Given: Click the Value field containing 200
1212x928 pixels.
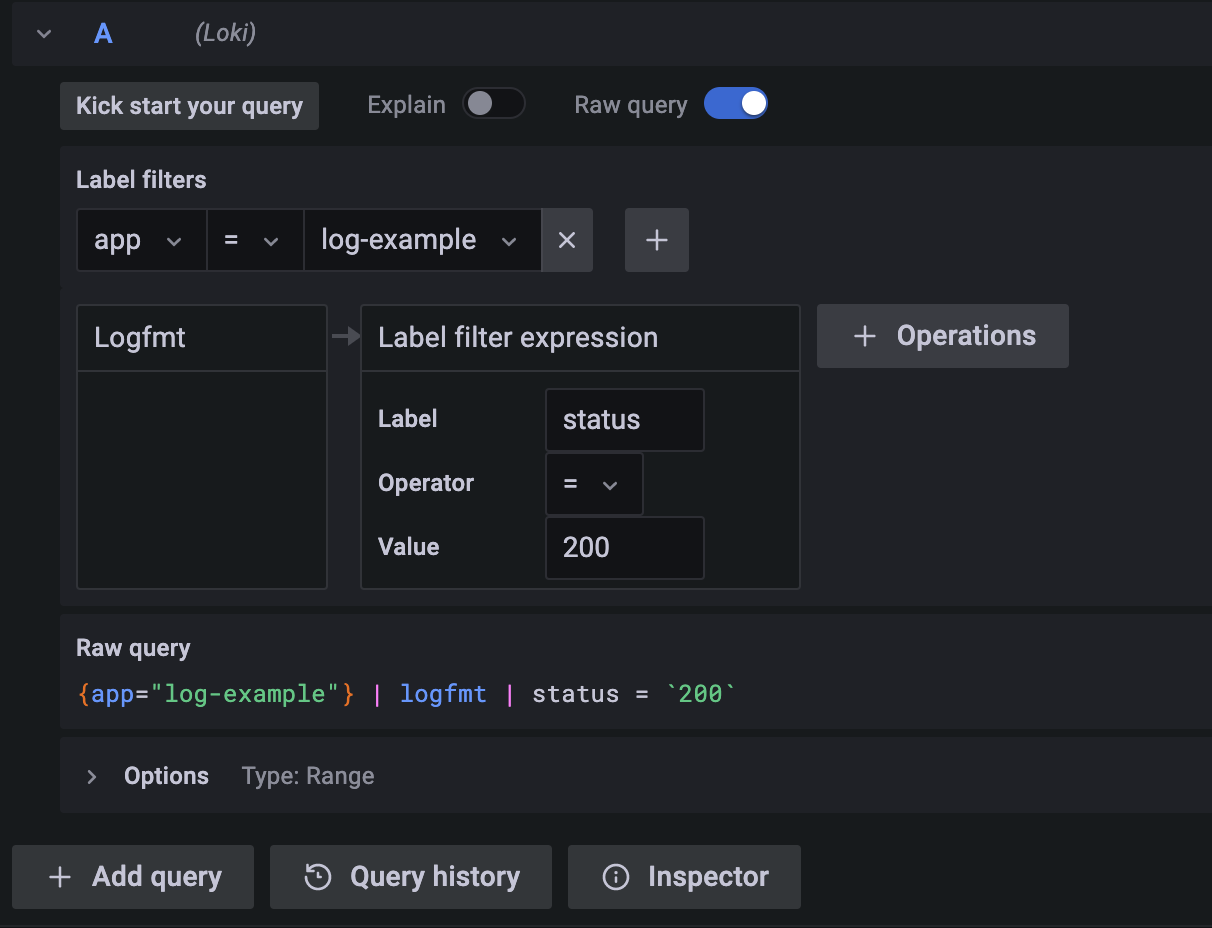Looking at the screenshot, I should point(624,548).
